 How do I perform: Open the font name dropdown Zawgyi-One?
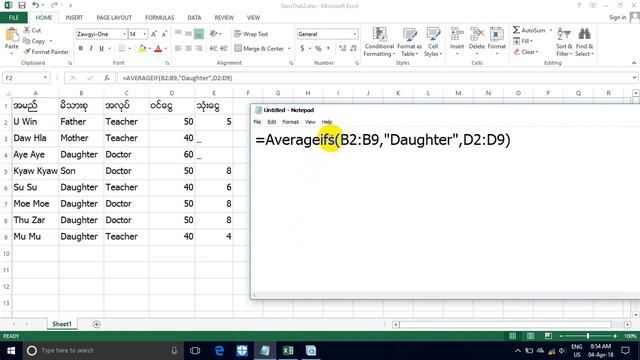pos(124,34)
